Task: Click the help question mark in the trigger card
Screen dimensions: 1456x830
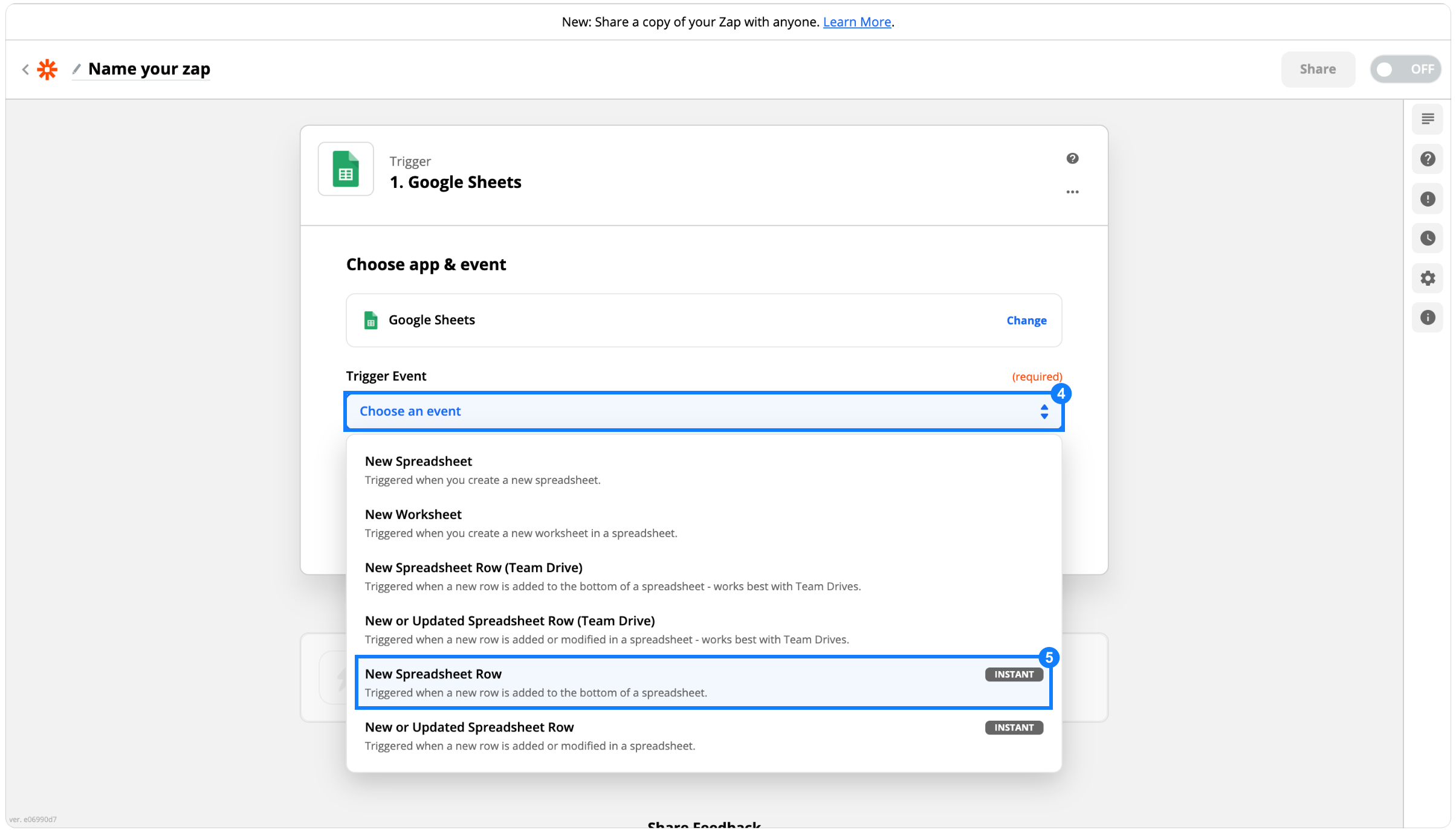Action: (x=1072, y=158)
